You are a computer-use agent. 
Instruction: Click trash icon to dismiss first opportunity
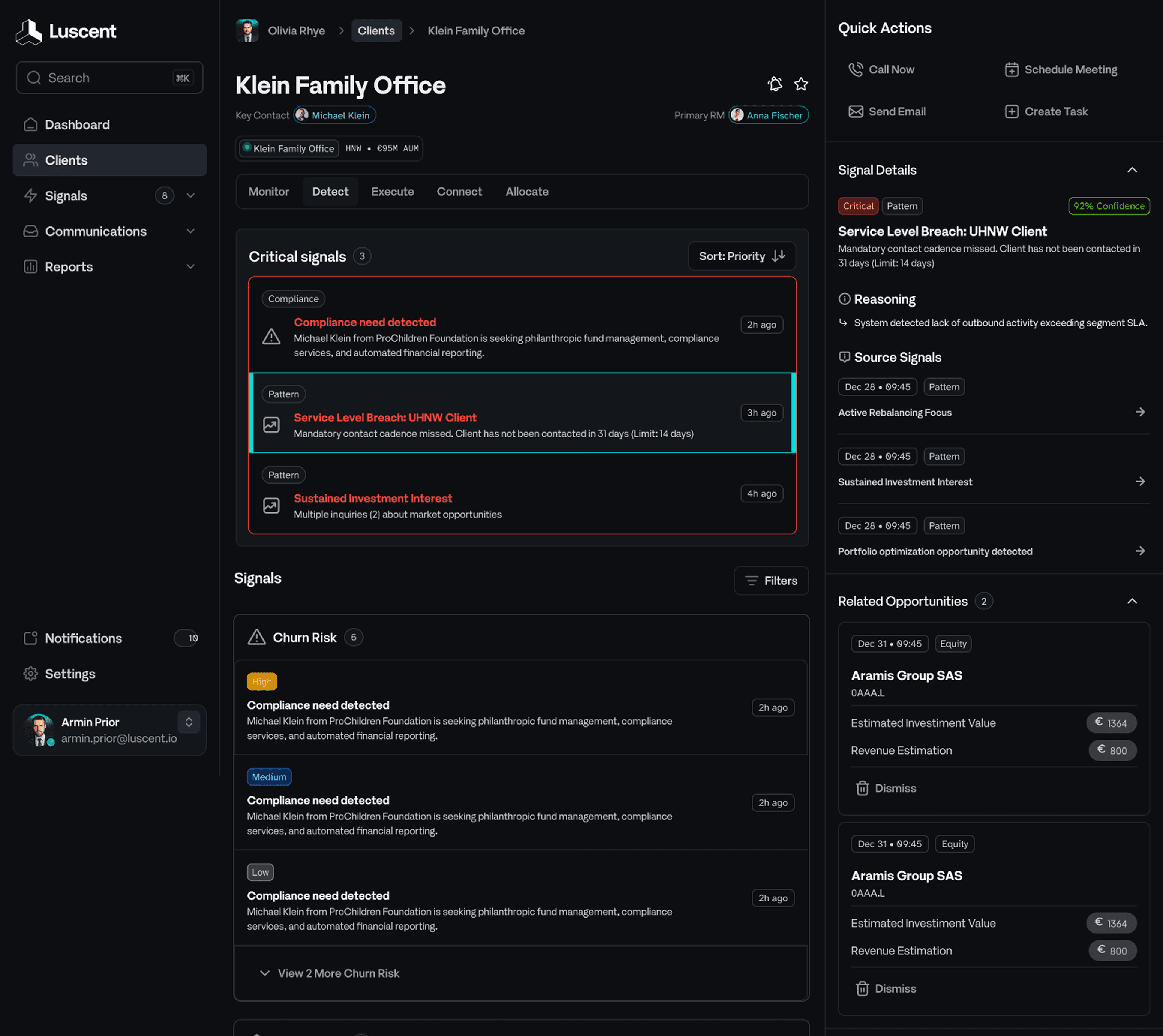tap(862, 788)
